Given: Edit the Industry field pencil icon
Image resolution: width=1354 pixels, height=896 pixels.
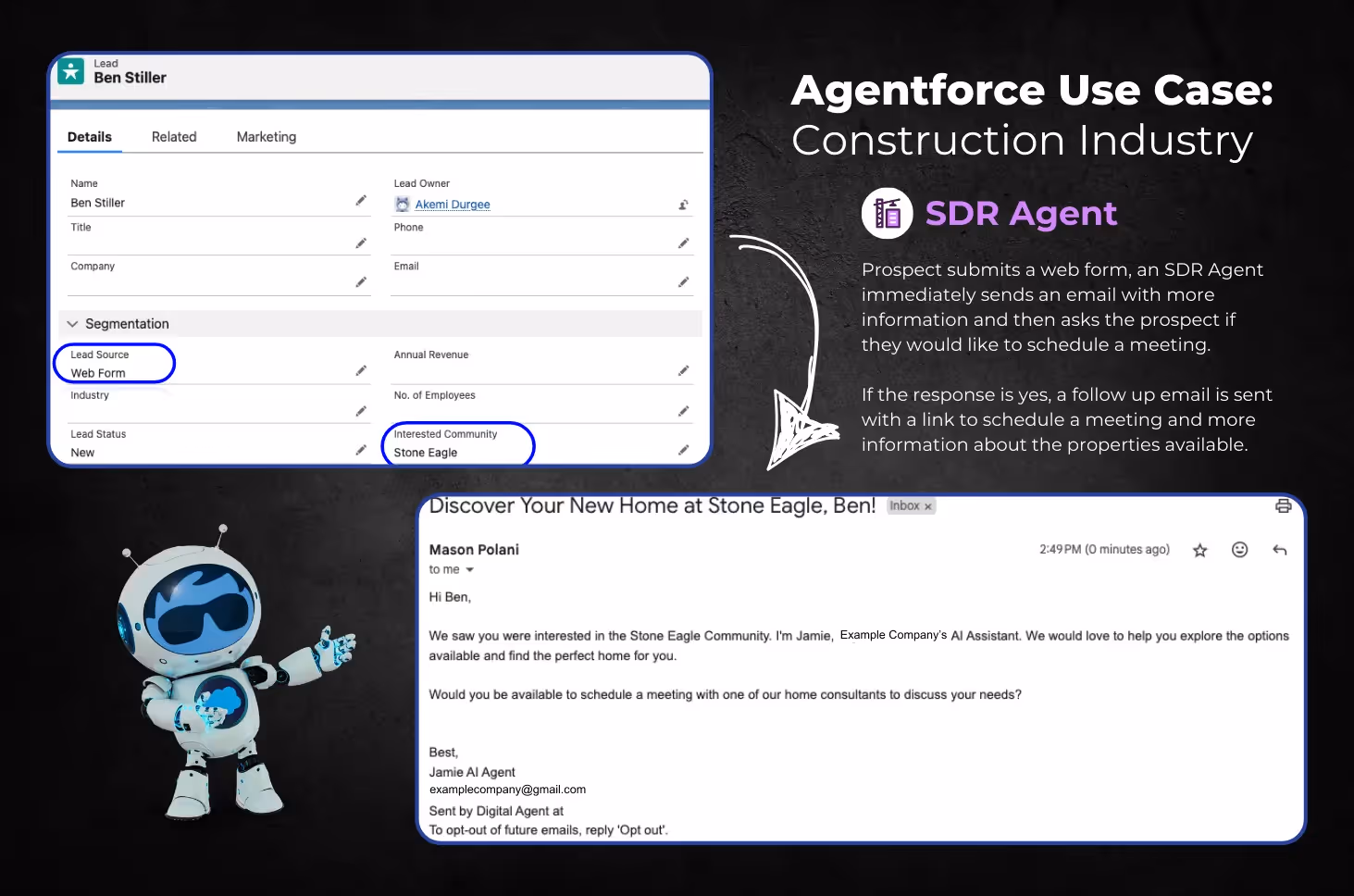Looking at the screenshot, I should coord(361,412).
